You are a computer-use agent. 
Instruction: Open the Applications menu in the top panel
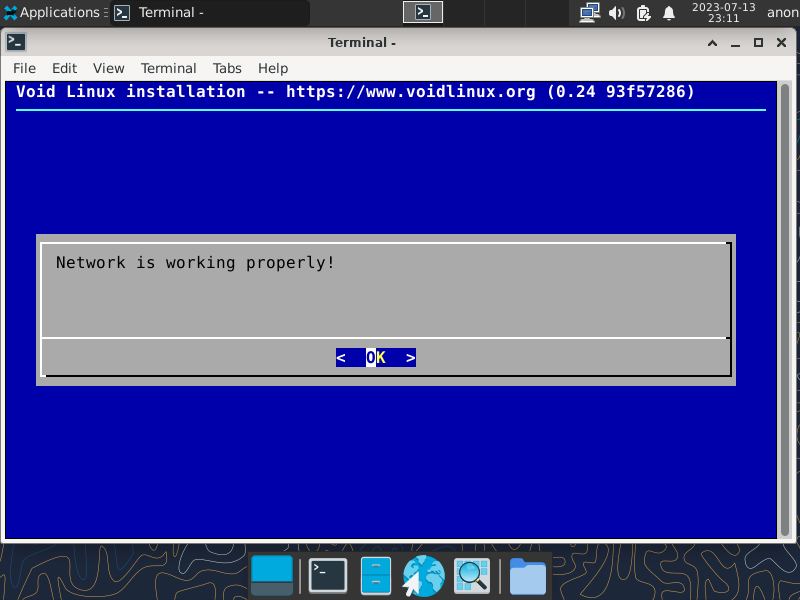[51, 12]
